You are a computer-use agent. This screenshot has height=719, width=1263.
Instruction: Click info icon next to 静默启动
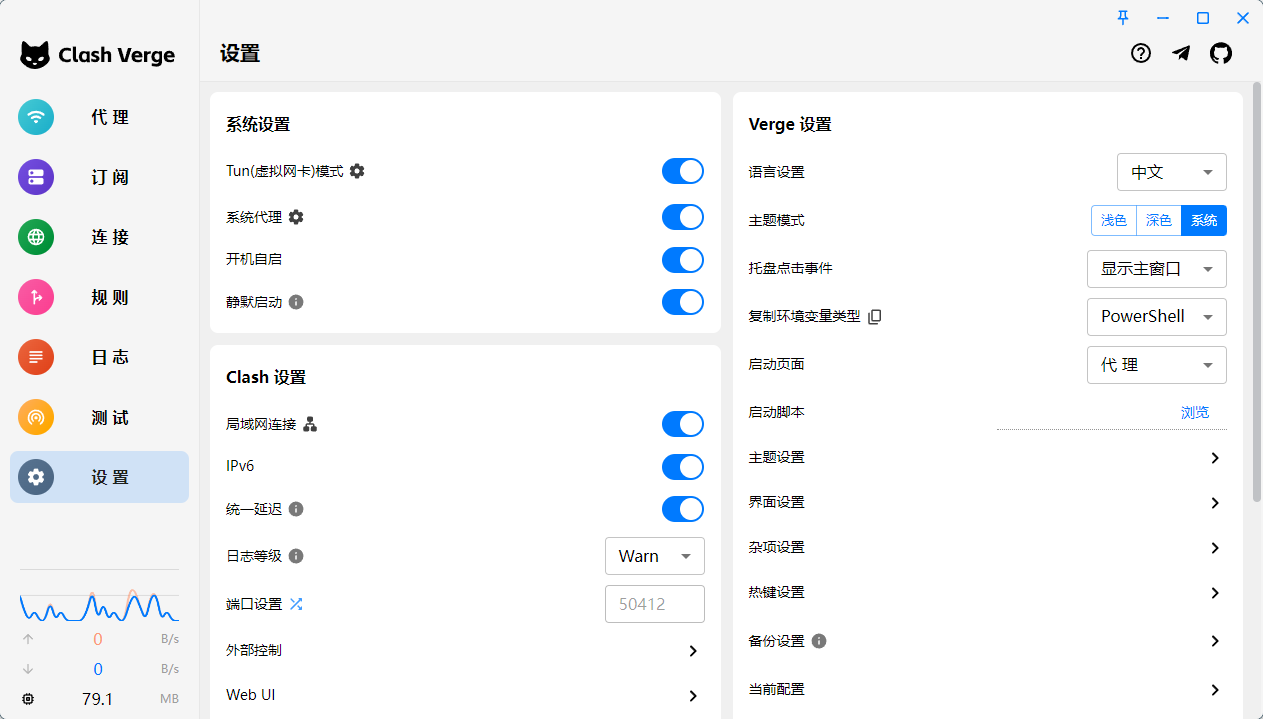[296, 302]
